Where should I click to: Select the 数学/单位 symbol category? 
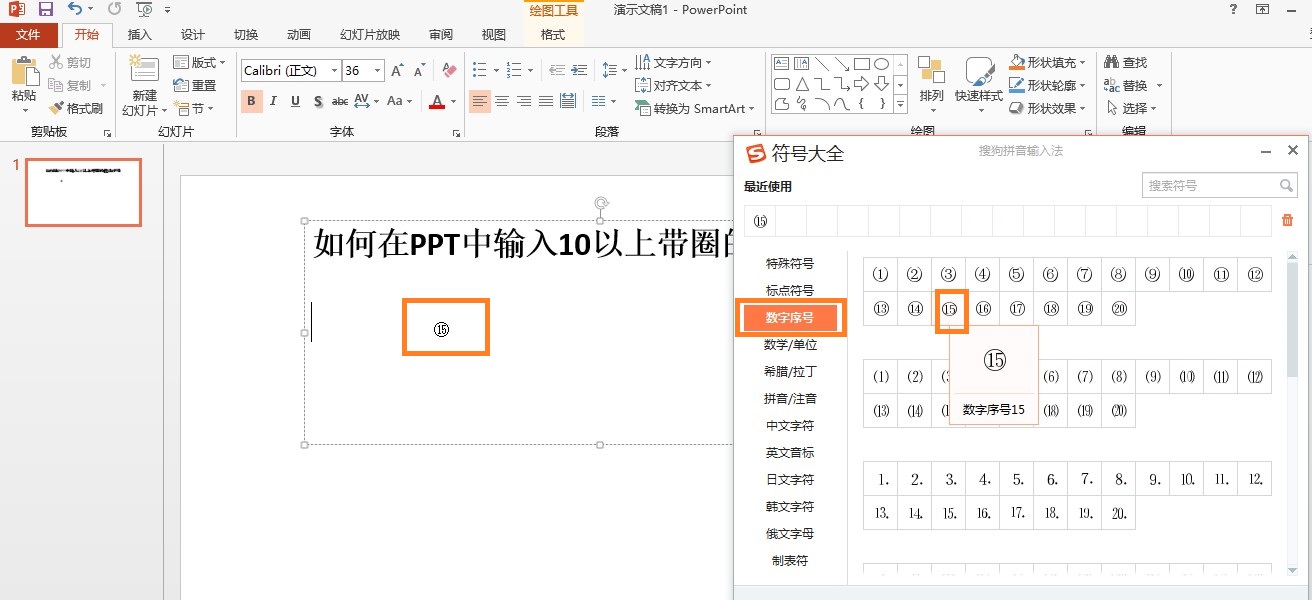click(x=790, y=345)
